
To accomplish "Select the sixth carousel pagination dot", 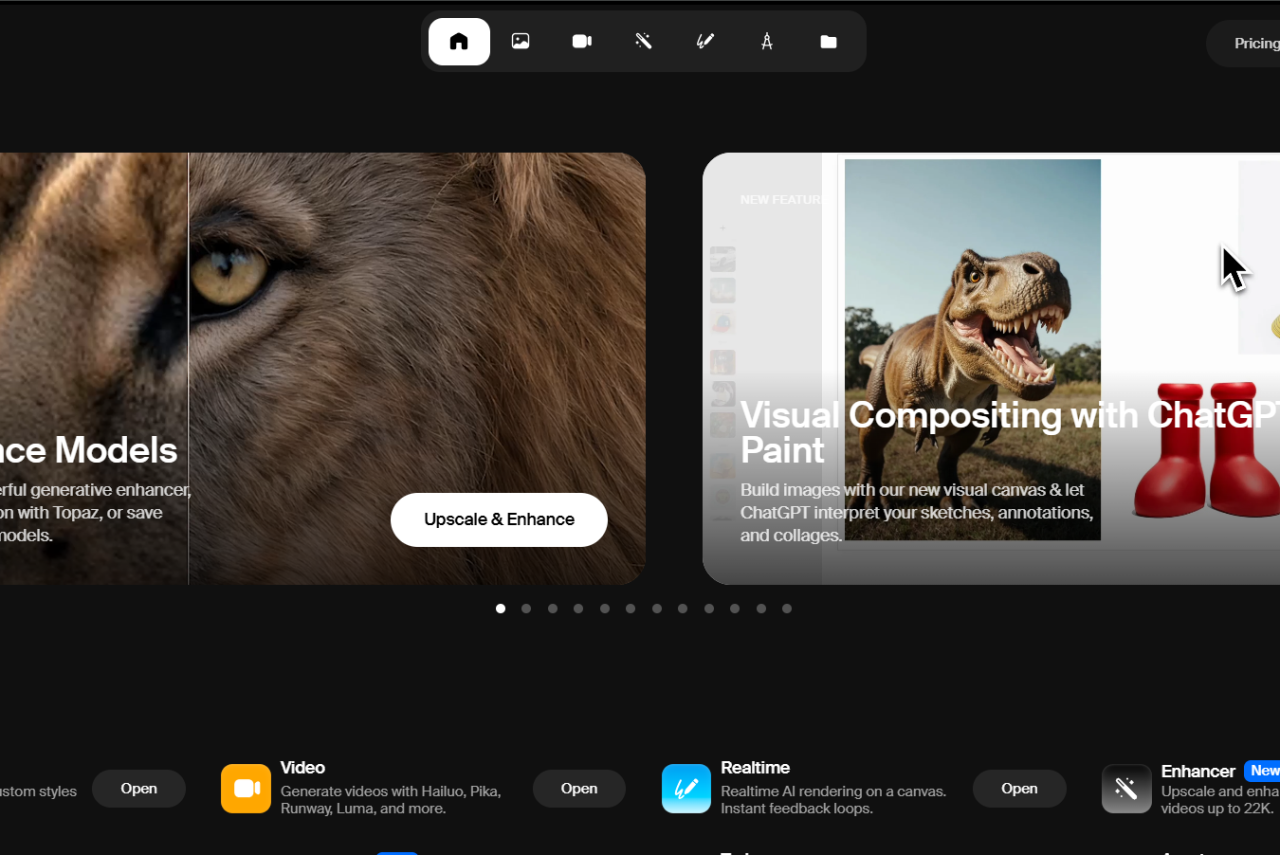I will point(630,608).
